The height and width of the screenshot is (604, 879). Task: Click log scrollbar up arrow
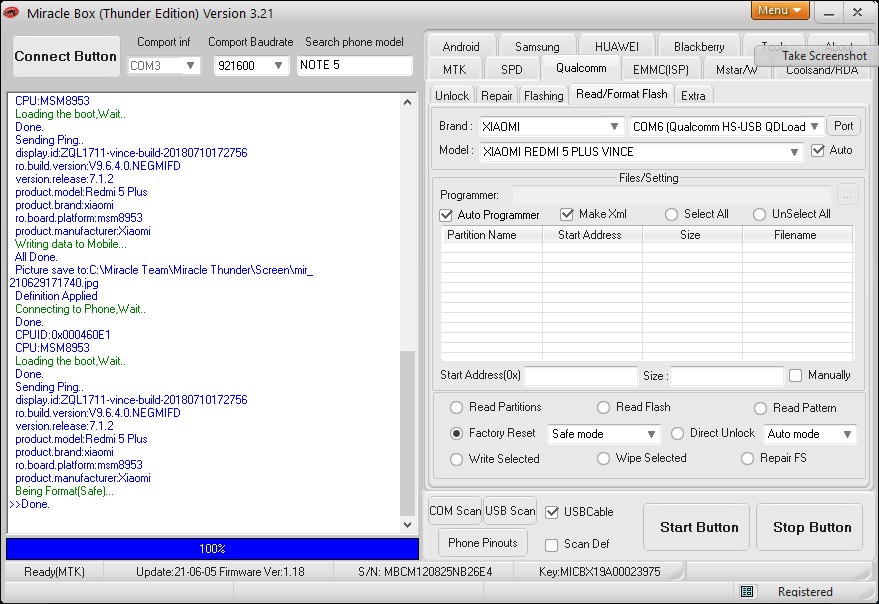(x=408, y=102)
